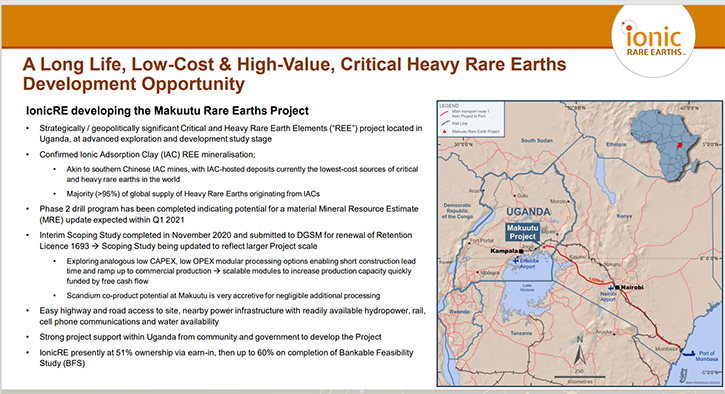This screenshot has width=725, height=394.
Task: Click the IonicRE developing Makuutu heading
Action: coord(167,111)
